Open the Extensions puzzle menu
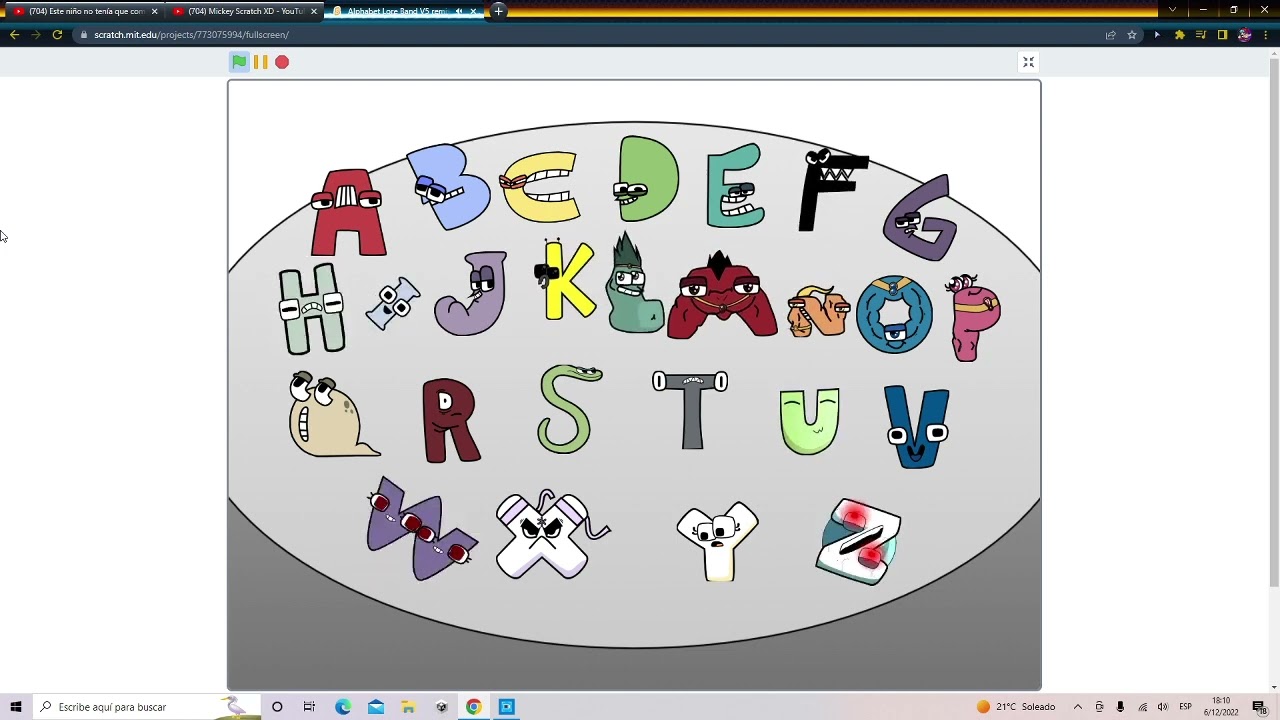This screenshot has width=1280, height=720. point(1179,35)
